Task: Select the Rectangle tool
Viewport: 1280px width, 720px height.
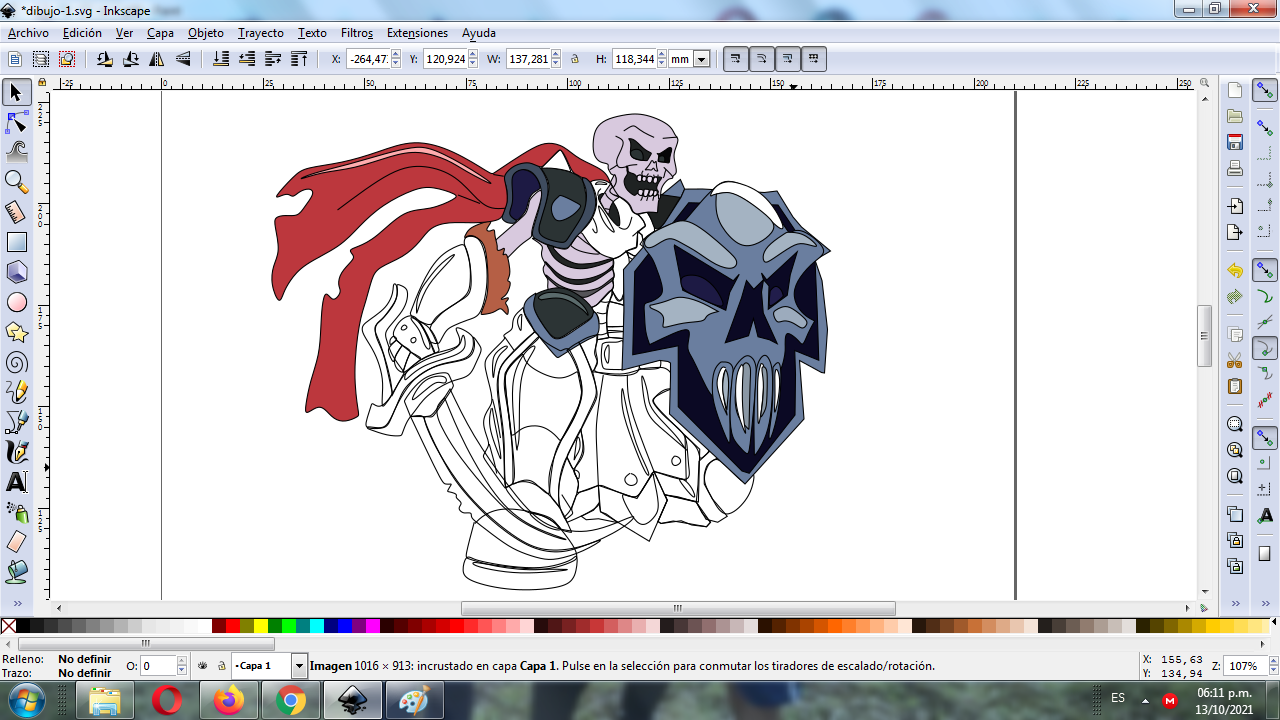Action: (x=16, y=242)
